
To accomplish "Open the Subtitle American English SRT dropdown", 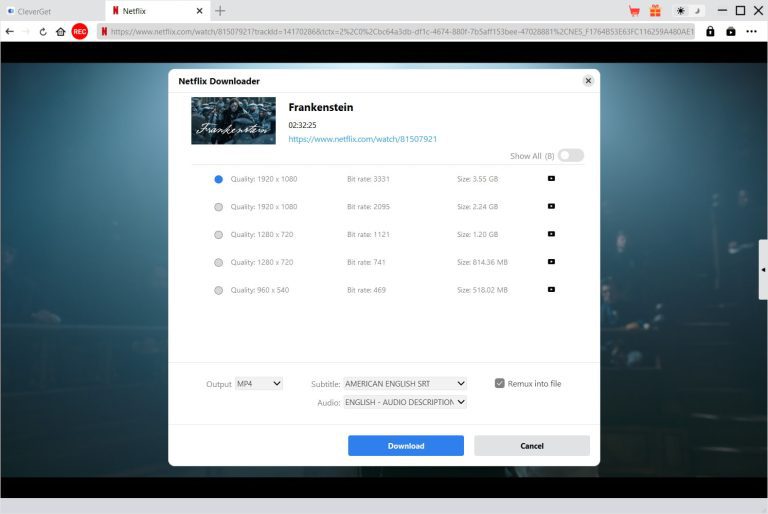I will pyautogui.click(x=405, y=384).
